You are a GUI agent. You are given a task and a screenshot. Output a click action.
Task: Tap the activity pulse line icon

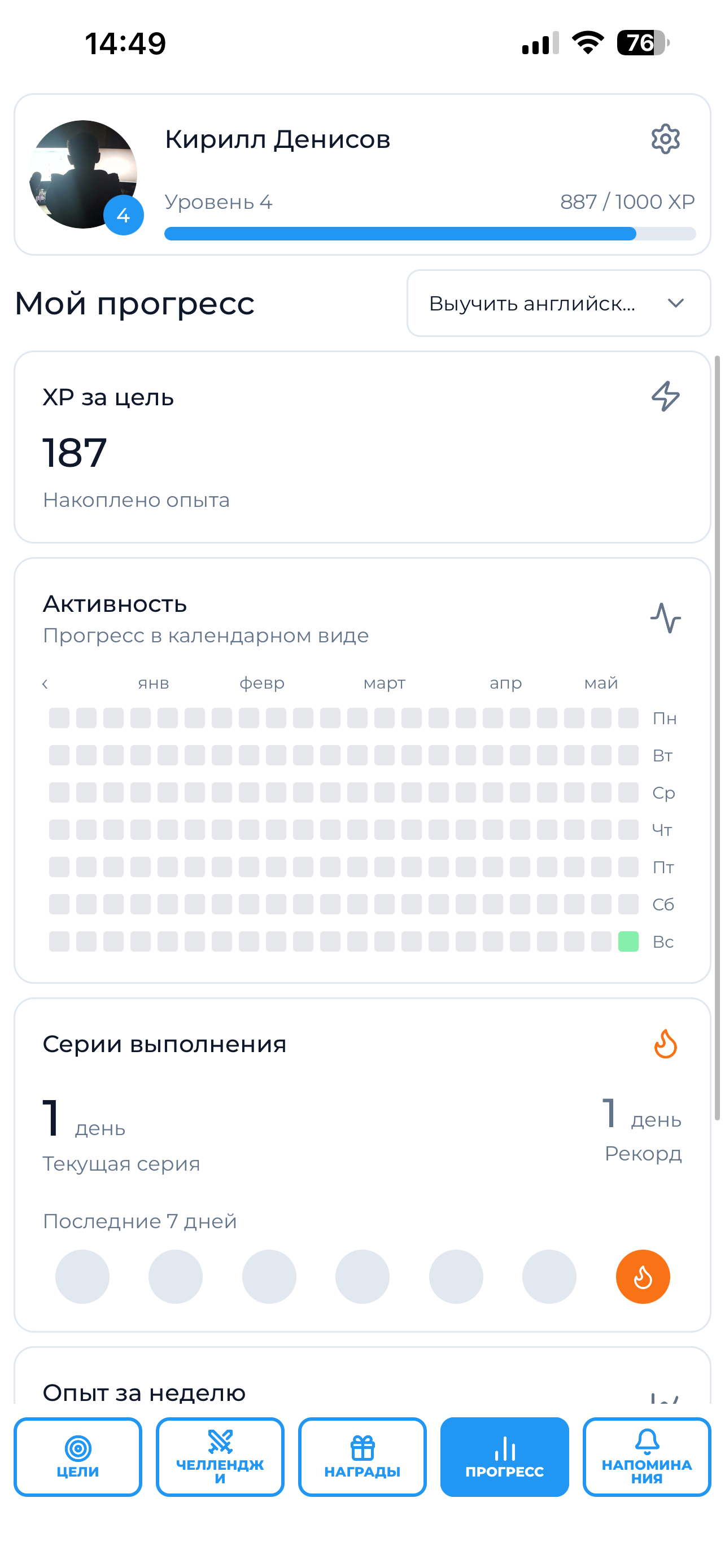point(665,618)
